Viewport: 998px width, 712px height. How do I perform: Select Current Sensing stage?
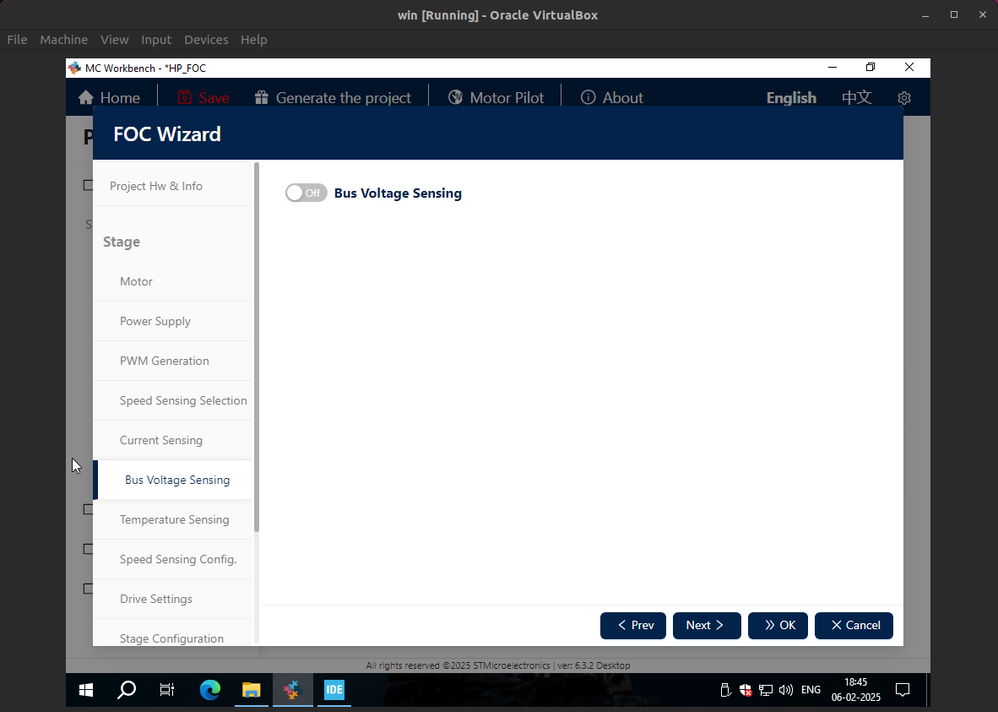coord(172,440)
